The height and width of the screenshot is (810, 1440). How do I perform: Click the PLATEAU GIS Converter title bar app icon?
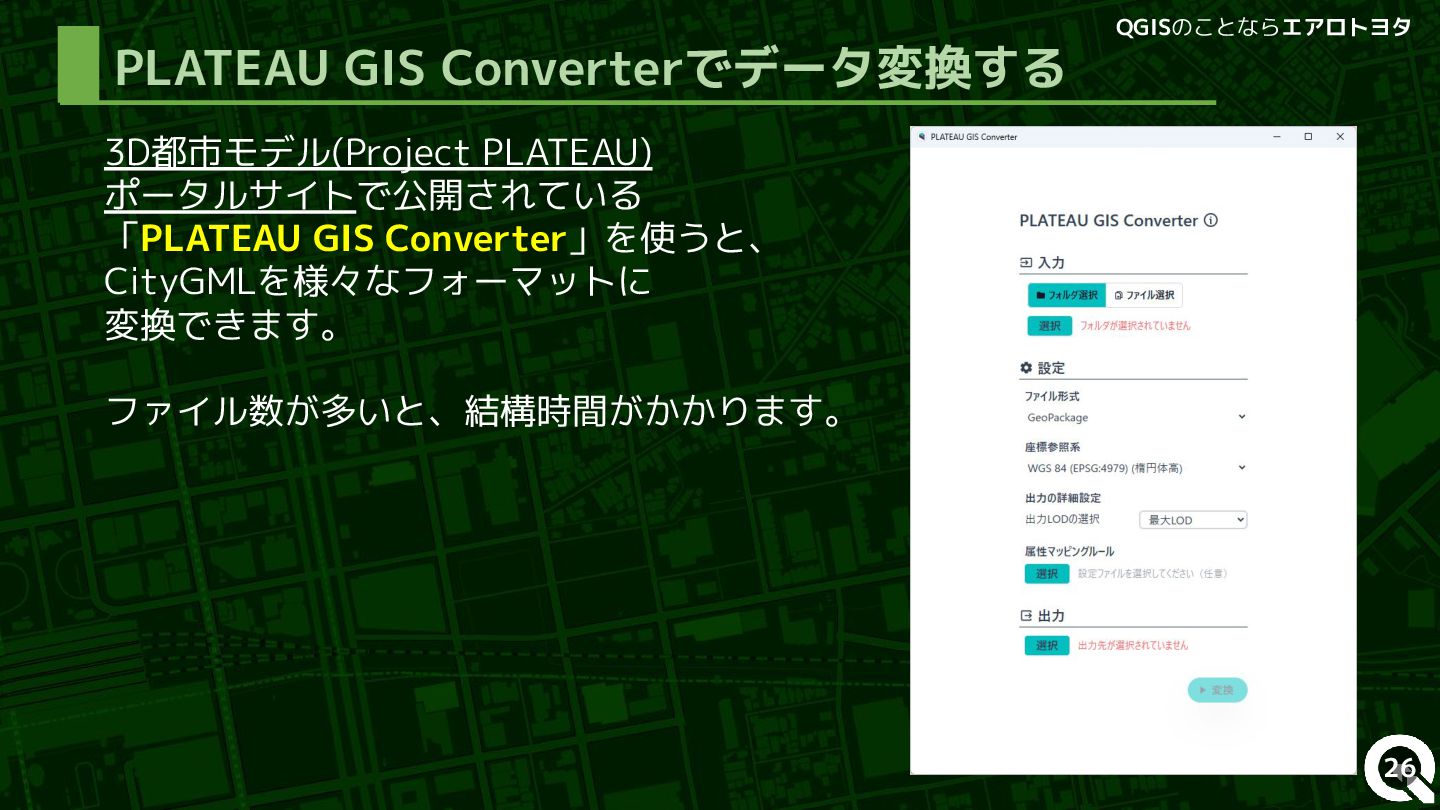click(x=921, y=137)
